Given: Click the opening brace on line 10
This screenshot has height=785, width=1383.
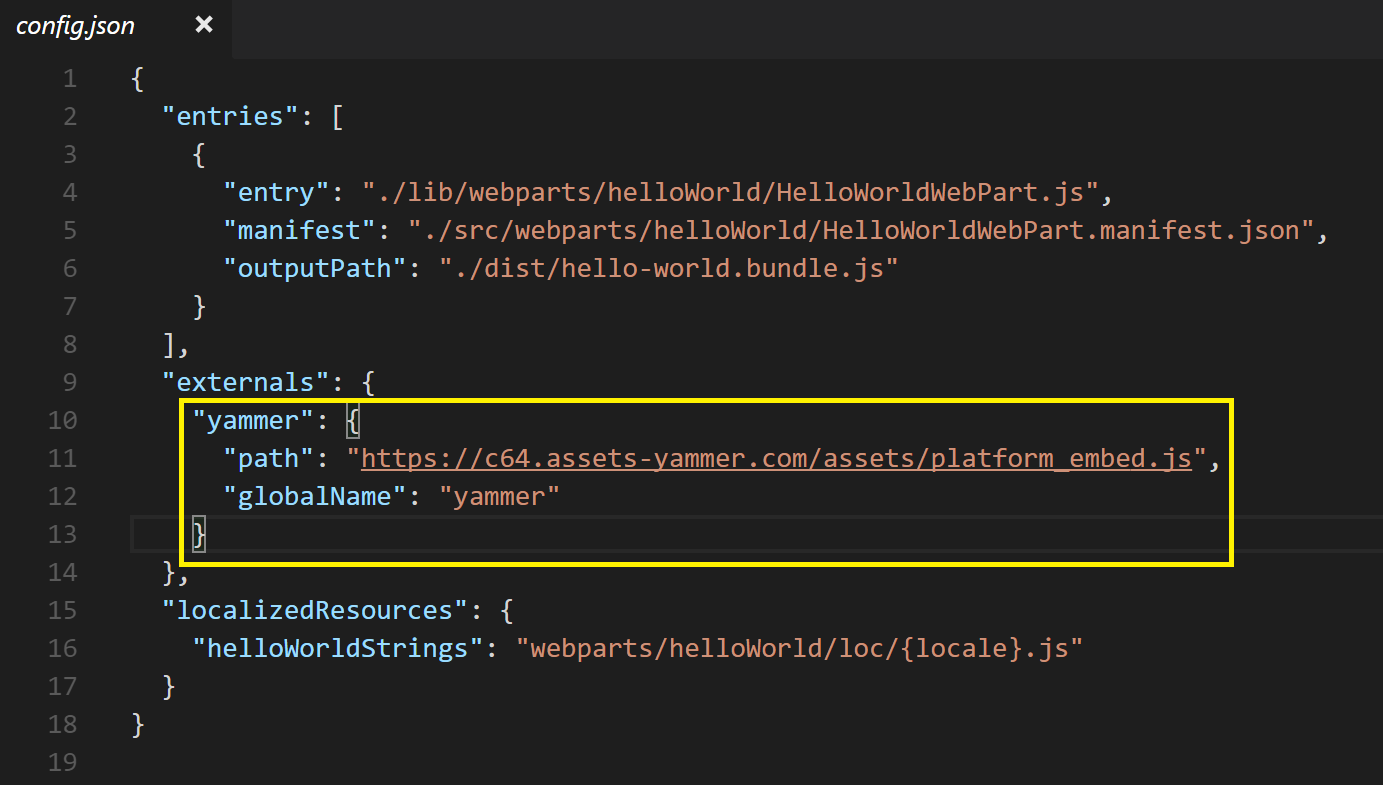Looking at the screenshot, I should 353,420.
